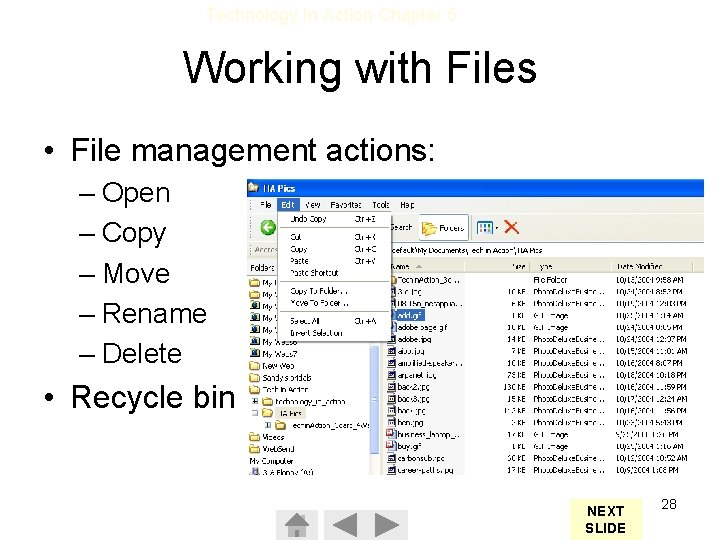Click the File Folder type cell
Screen dimensions: 720x540
pos(550,280)
